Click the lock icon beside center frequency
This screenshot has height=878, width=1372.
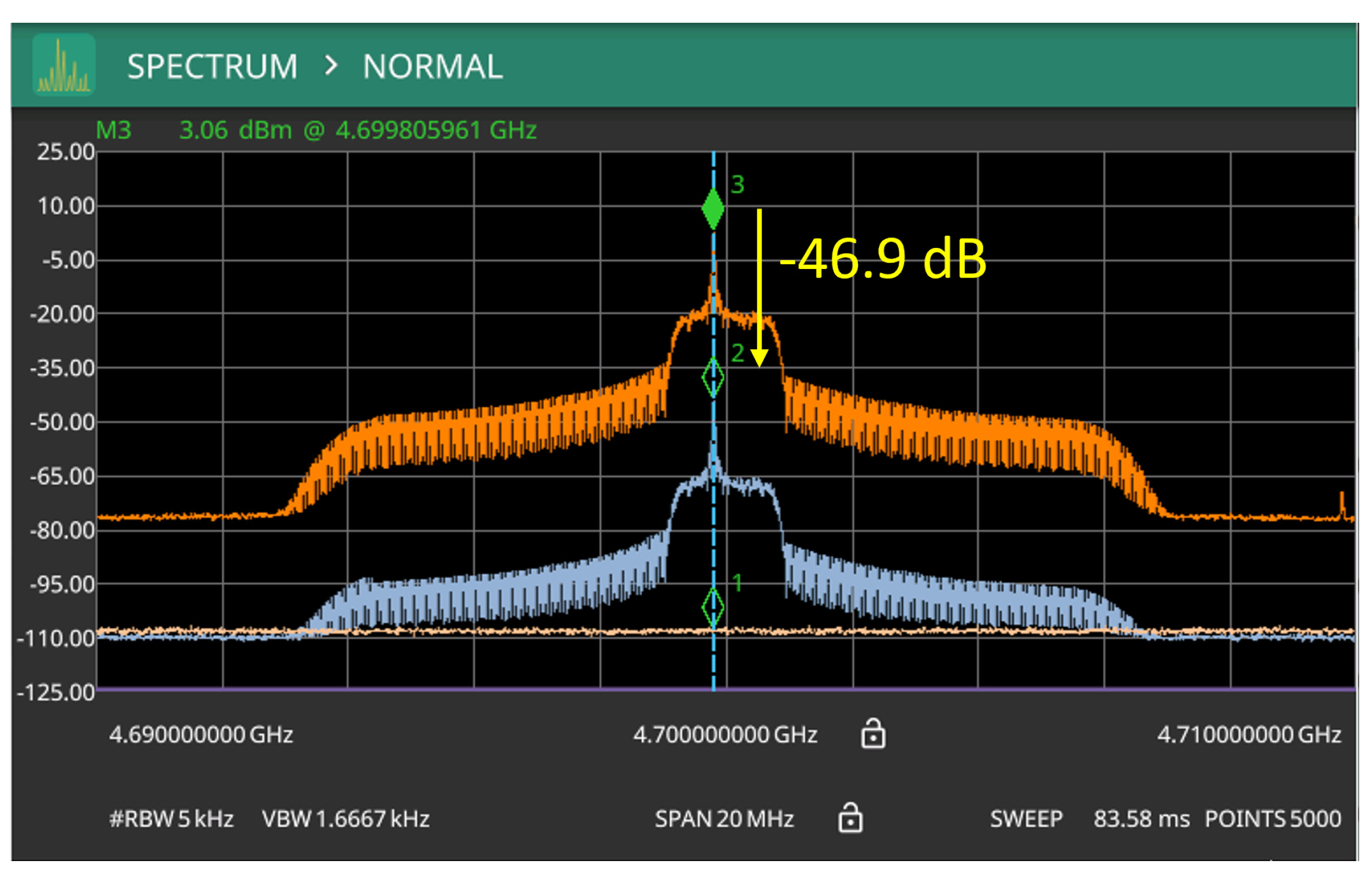873,734
